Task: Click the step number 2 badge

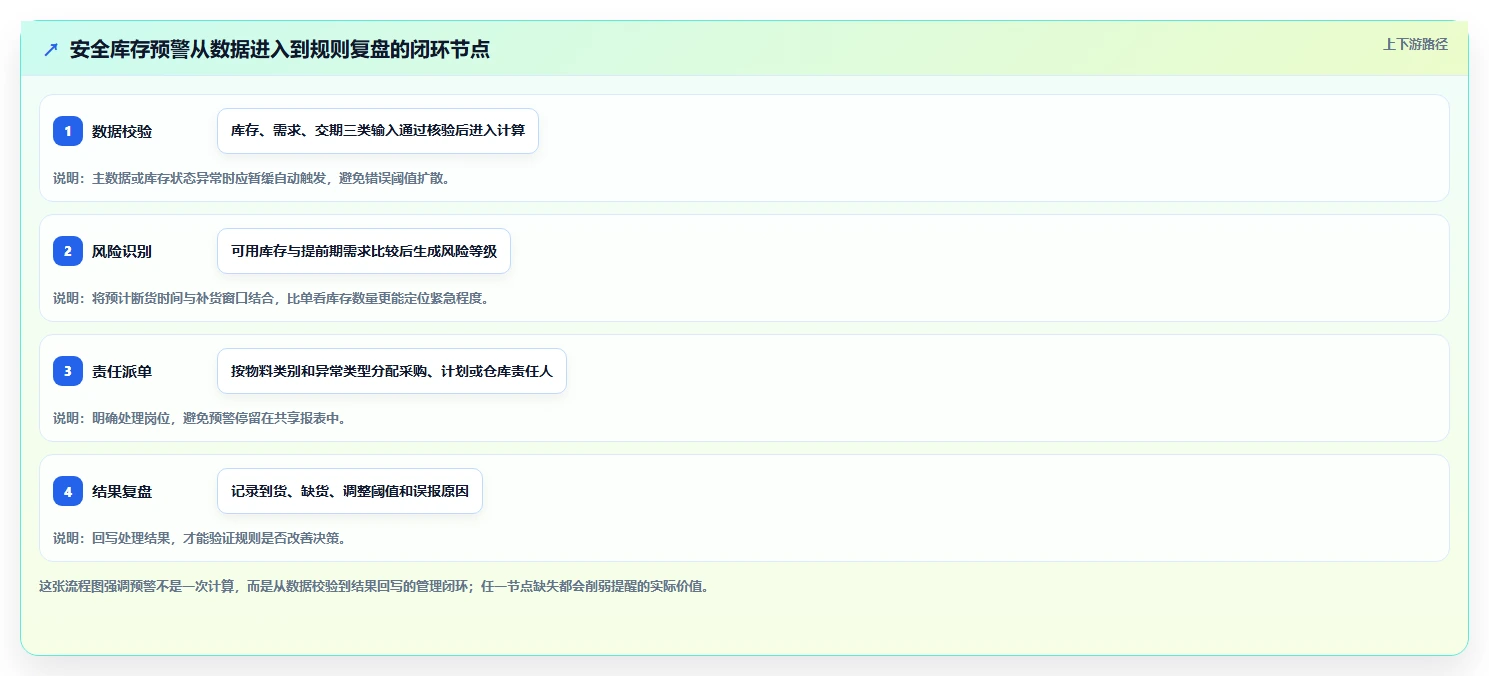Action: point(68,251)
